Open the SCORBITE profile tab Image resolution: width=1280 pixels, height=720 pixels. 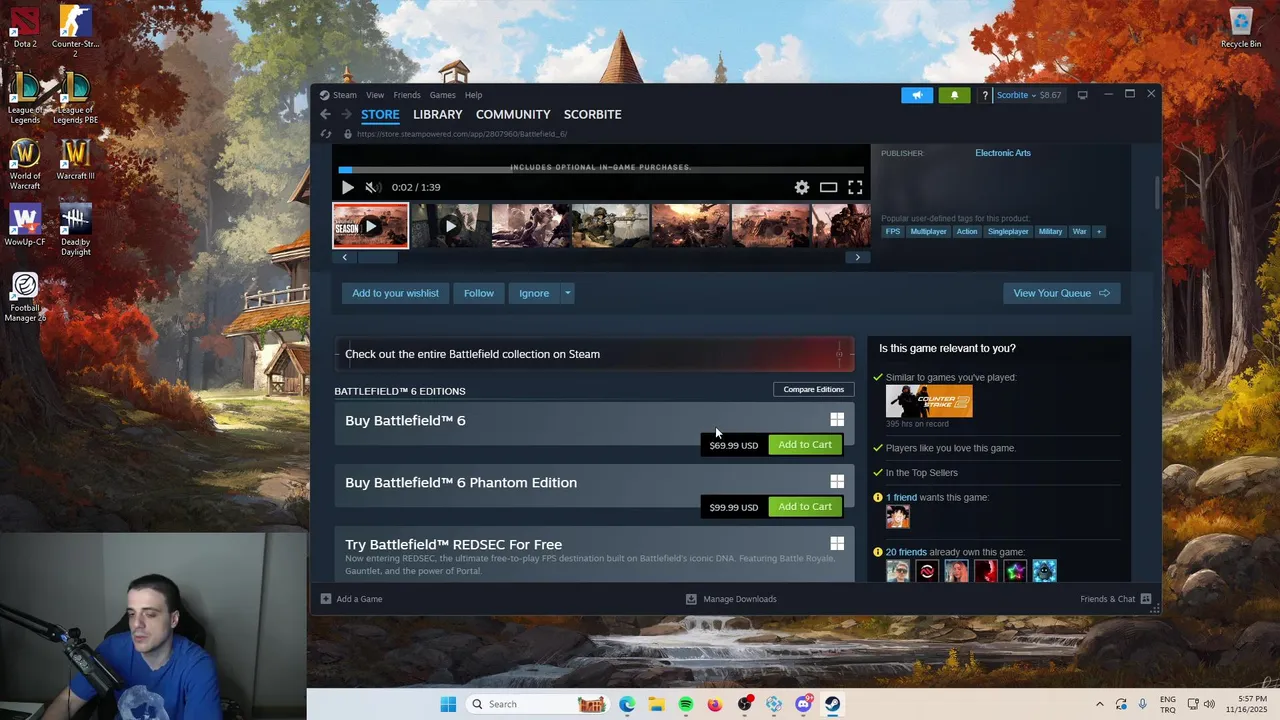tap(592, 114)
